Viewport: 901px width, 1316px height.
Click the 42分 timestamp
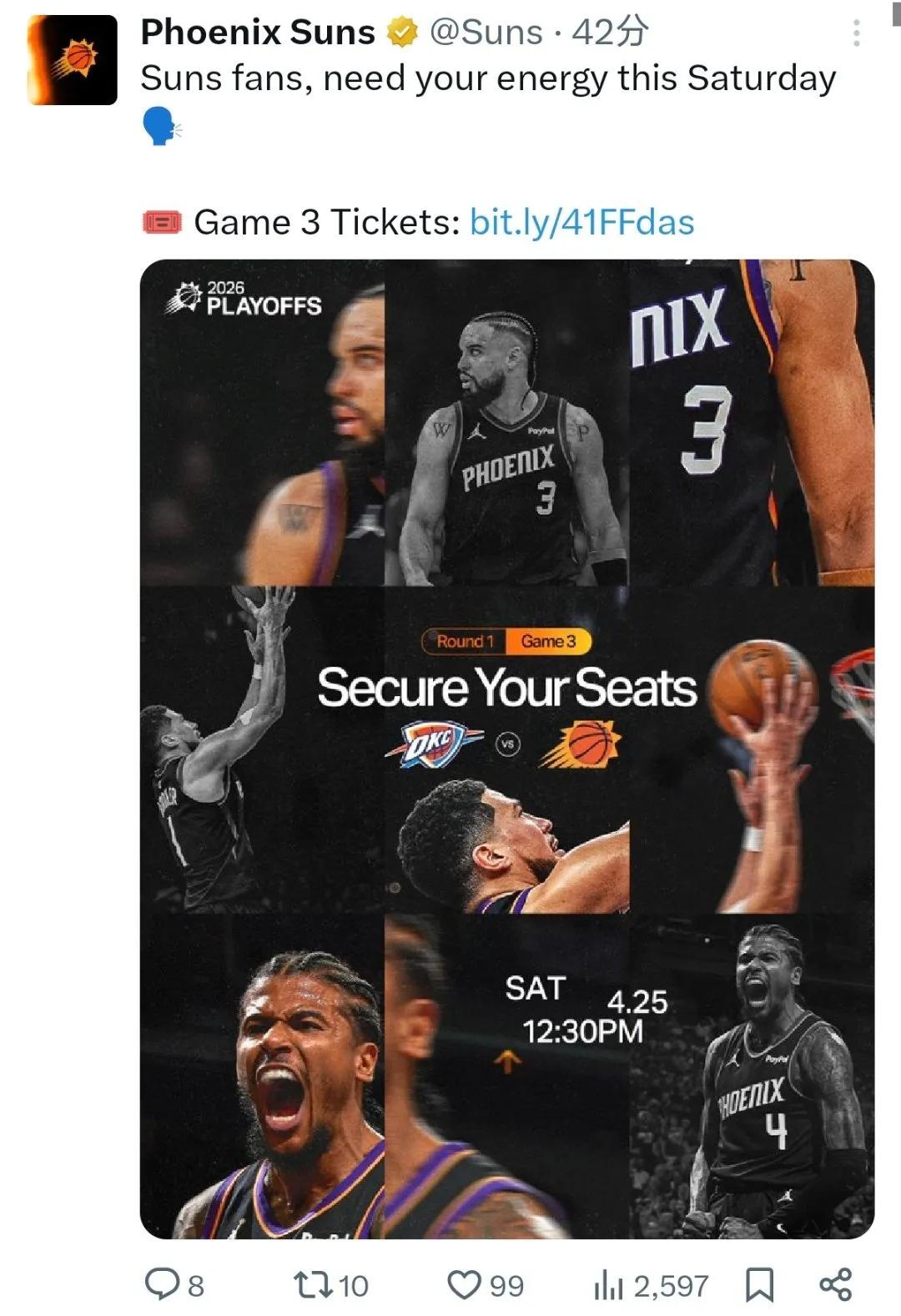click(610, 33)
